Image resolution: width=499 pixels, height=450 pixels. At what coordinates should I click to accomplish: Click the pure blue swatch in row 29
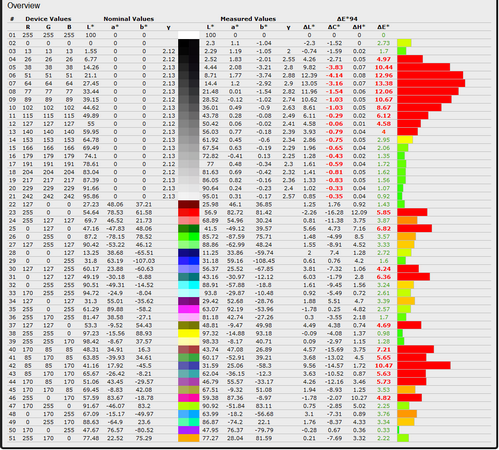pos(189,261)
